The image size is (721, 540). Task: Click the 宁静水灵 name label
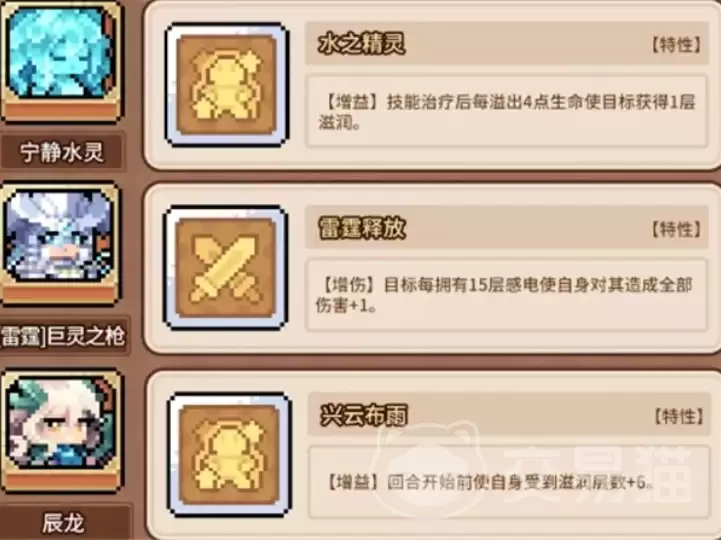click(62, 152)
